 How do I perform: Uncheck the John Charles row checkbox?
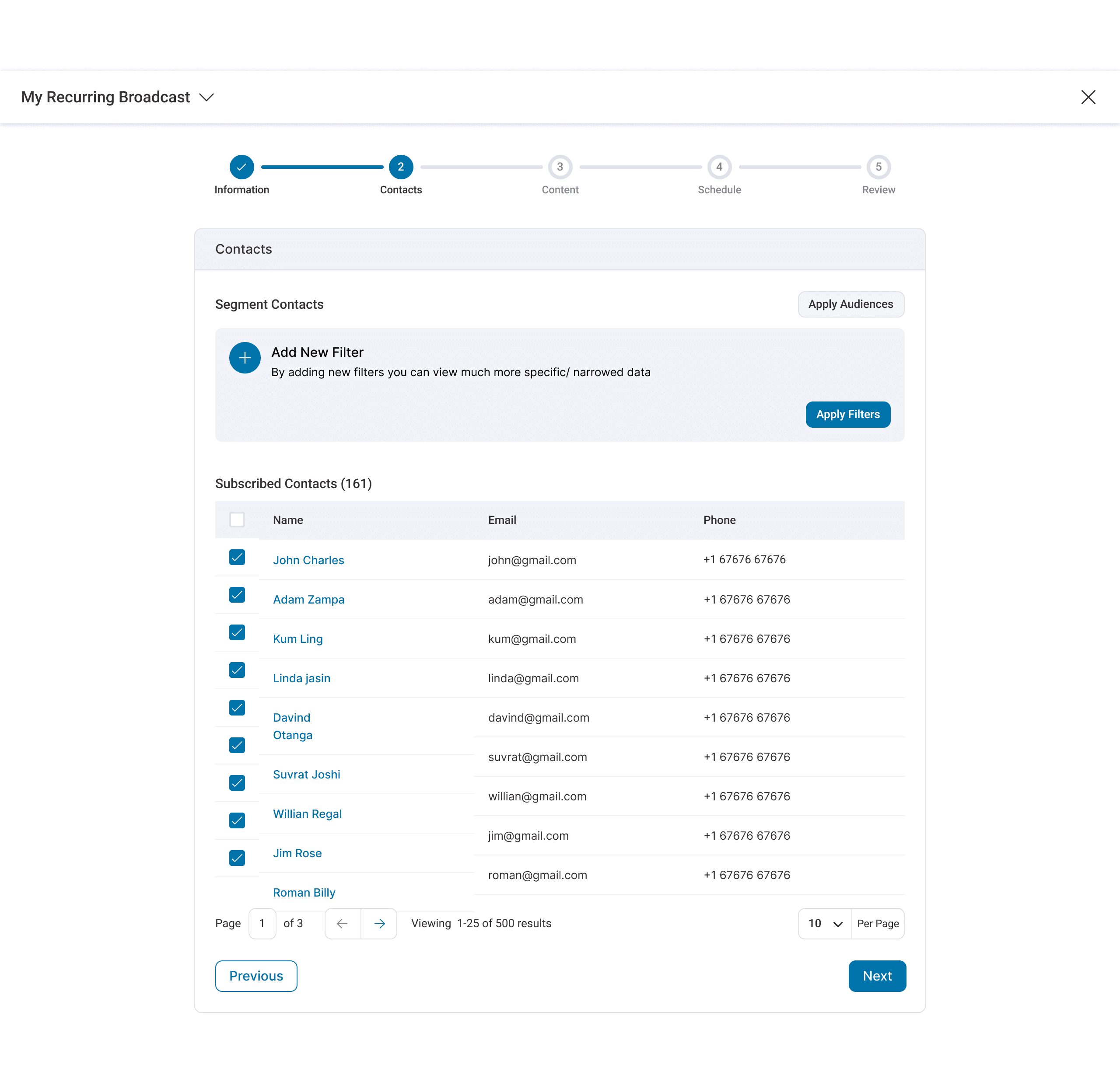click(x=237, y=557)
